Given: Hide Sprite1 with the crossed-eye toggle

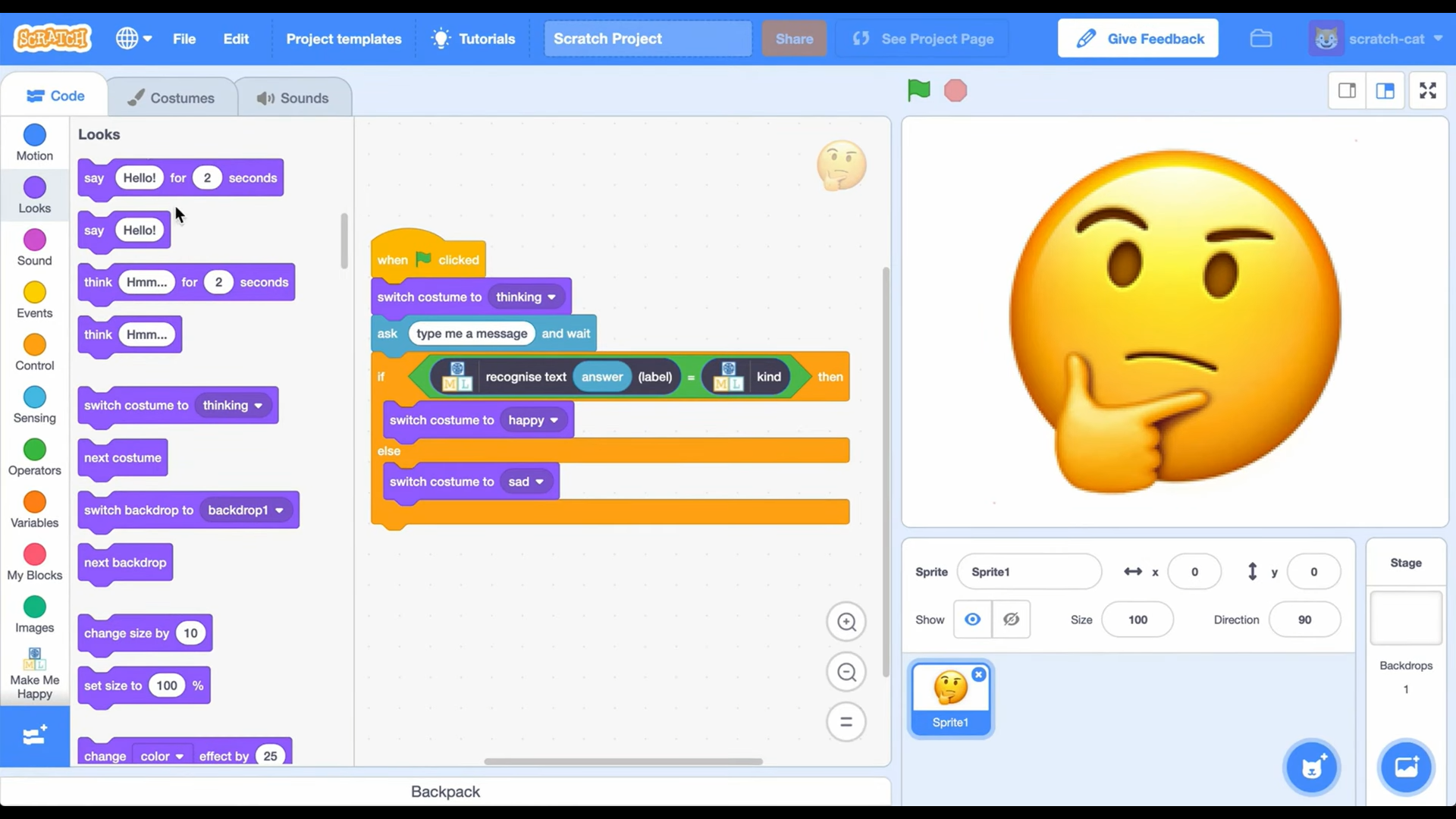Looking at the screenshot, I should click(x=1011, y=619).
